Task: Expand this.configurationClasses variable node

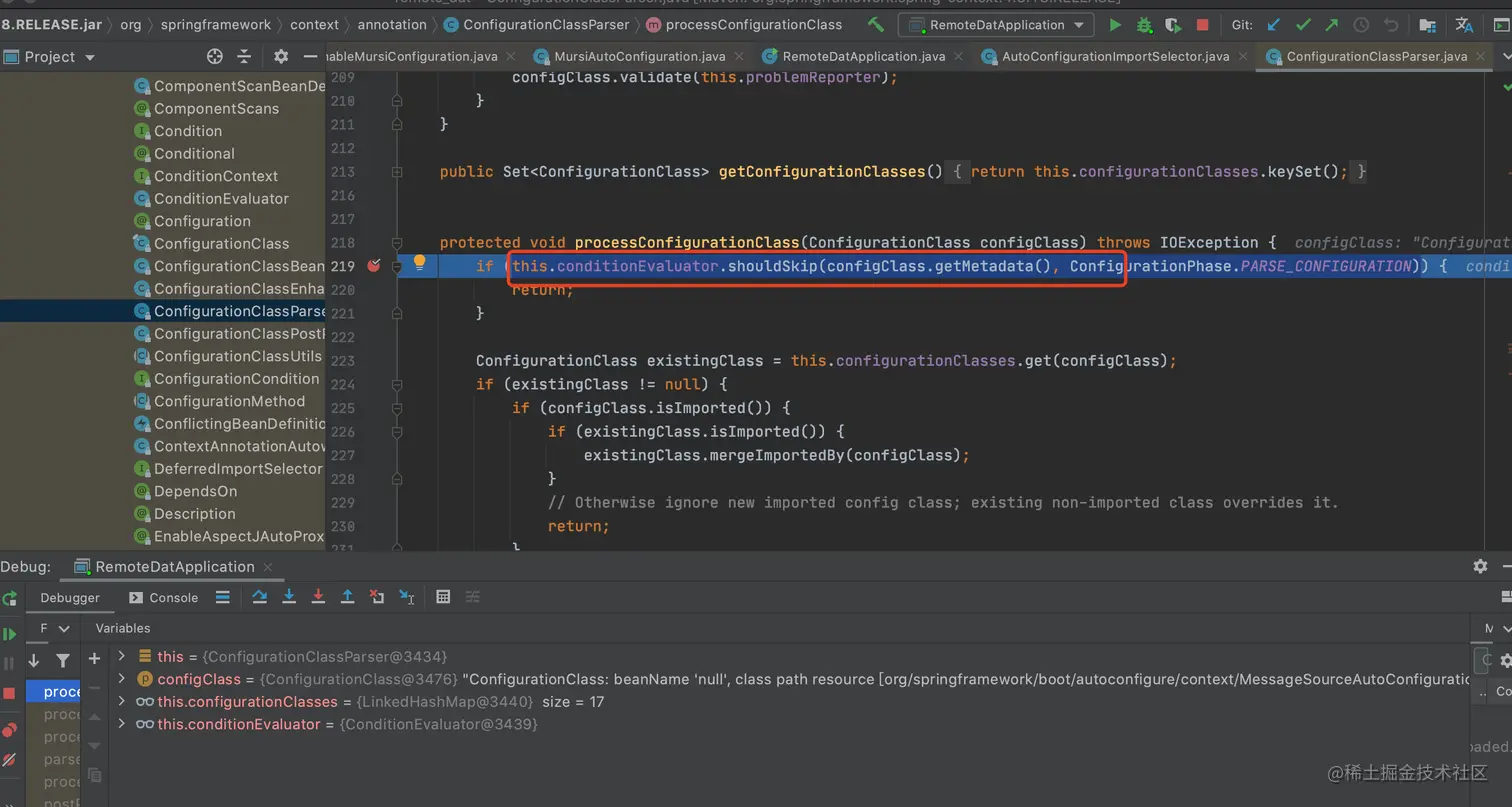Action: [122, 701]
